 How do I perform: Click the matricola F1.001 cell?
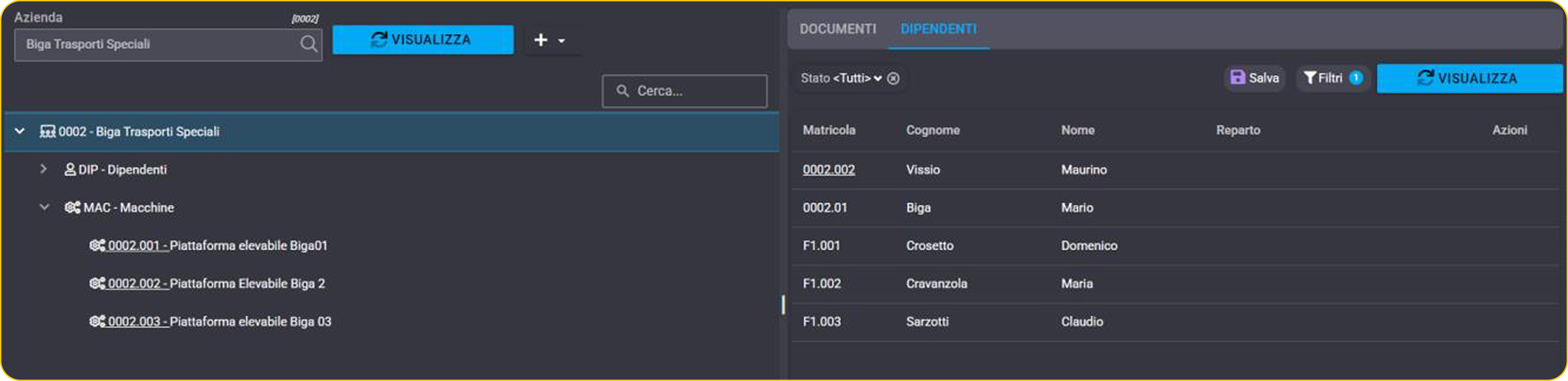821,246
